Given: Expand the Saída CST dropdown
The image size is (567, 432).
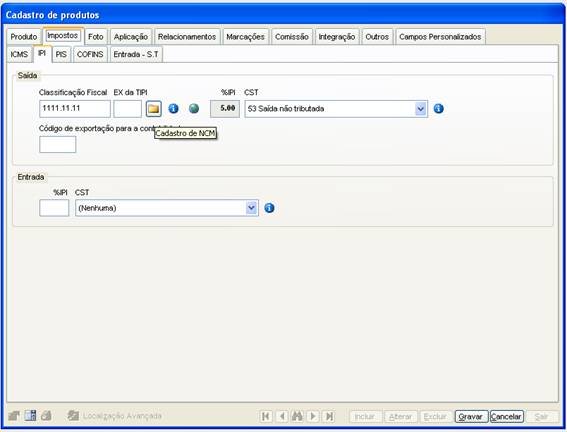Looking at the screenshot, I should coord(421,109).
